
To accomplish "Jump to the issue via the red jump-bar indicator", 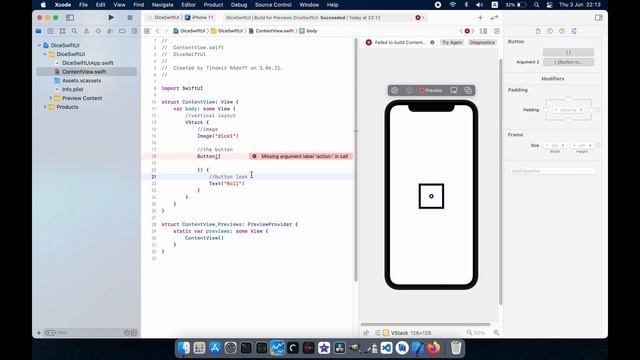I will (x=467, y=31).
